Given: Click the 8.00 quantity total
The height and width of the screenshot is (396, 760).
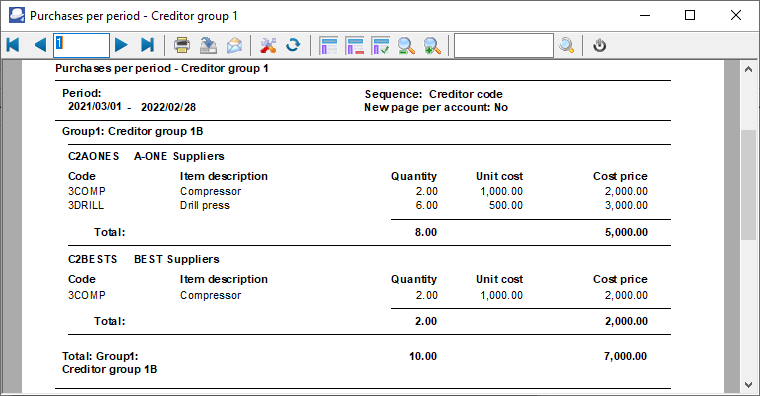Looking at the screenshot, I should pyautogui.click(x=426, y=232).
